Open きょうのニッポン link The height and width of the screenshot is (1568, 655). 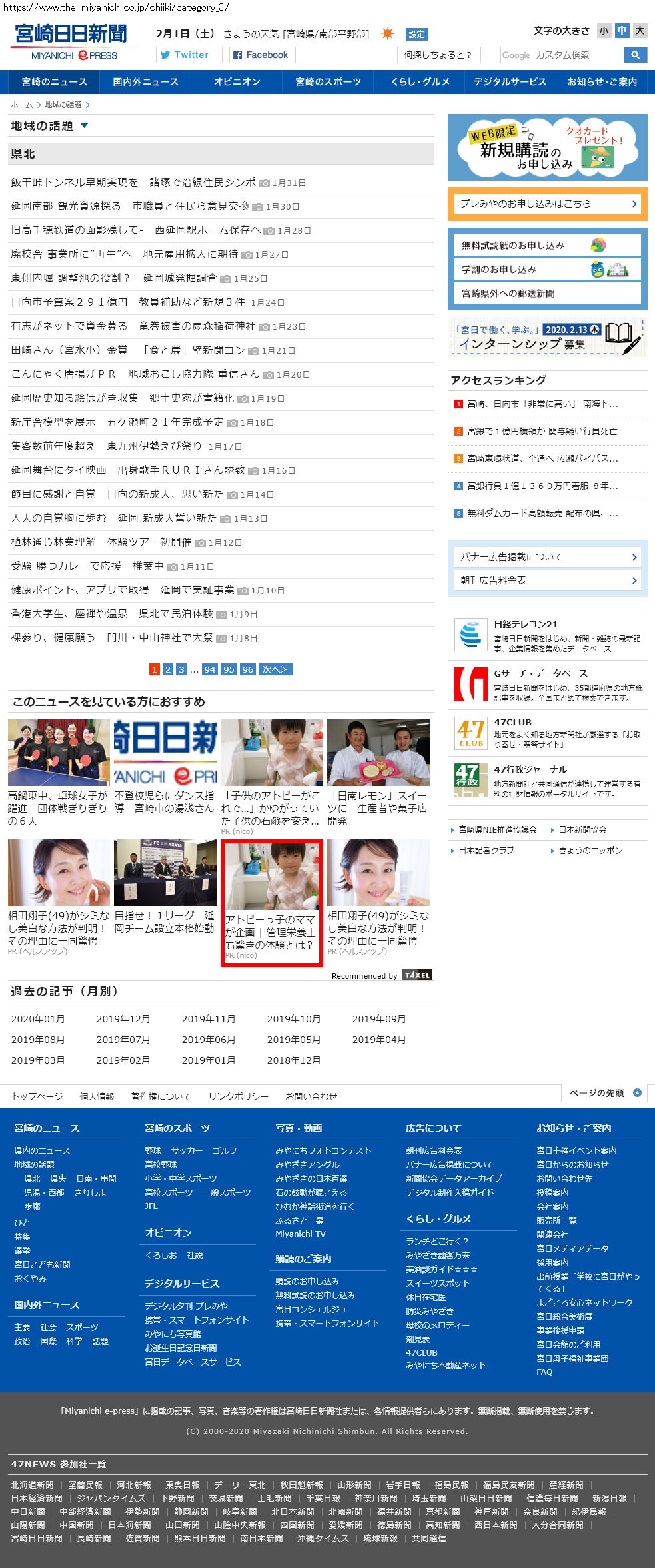coord(590,851)
